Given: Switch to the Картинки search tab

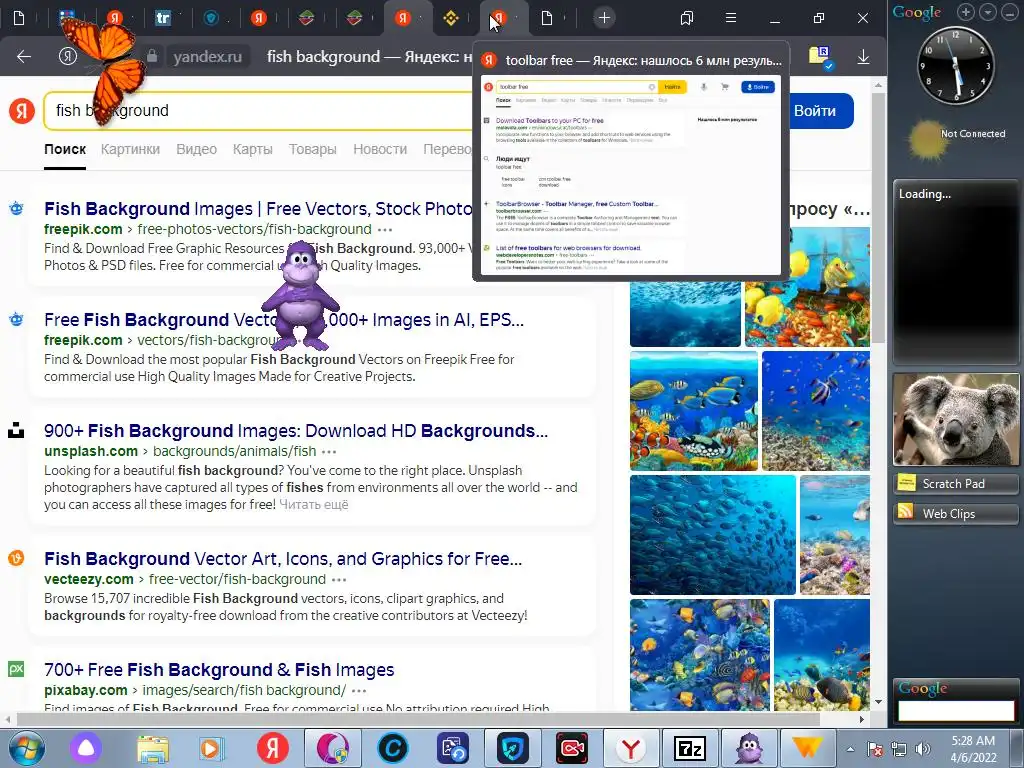Looking at the screenshot, I should coord(130,149).
